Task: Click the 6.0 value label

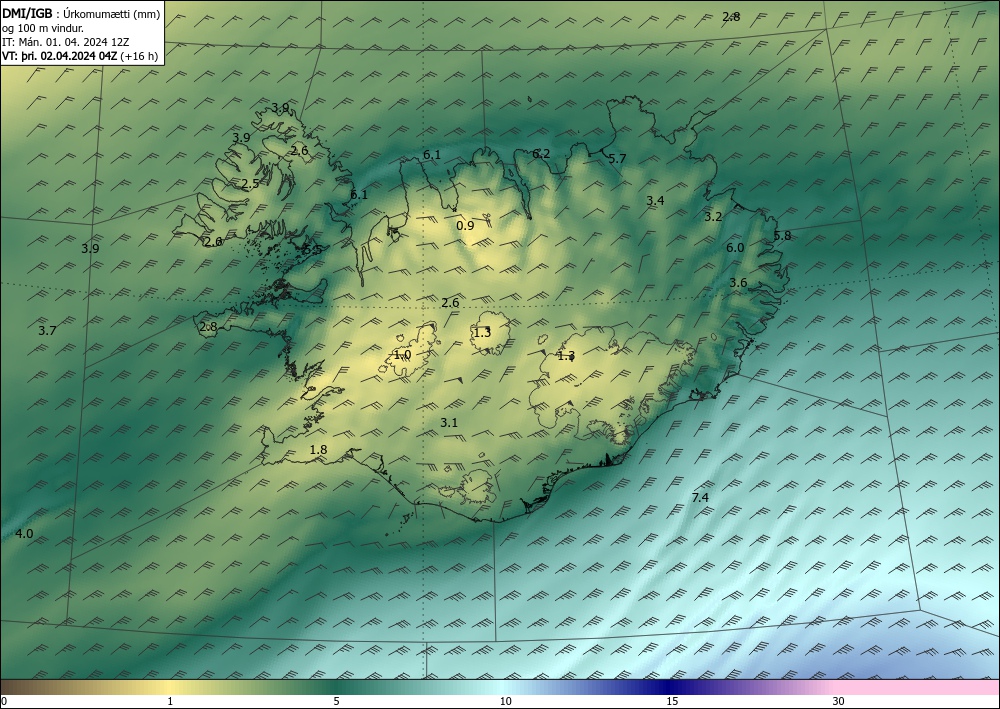Action: pos(735,248)
